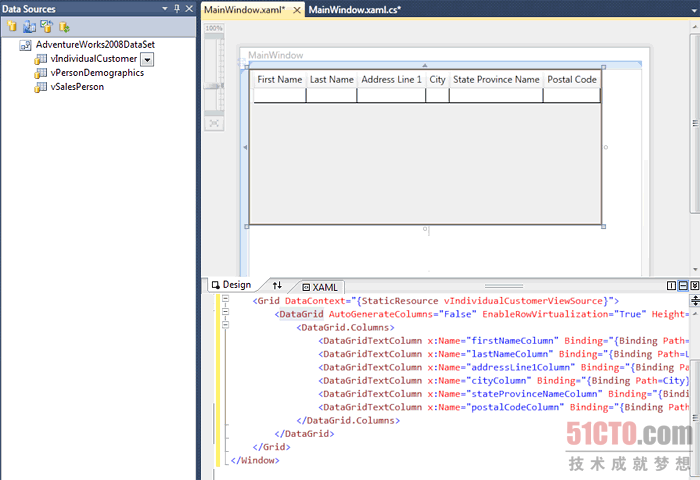Click bottom-left resize handle of DataGrid
Image resolution: width=700 pixels, height=480 pixels.
click(246, 226)
